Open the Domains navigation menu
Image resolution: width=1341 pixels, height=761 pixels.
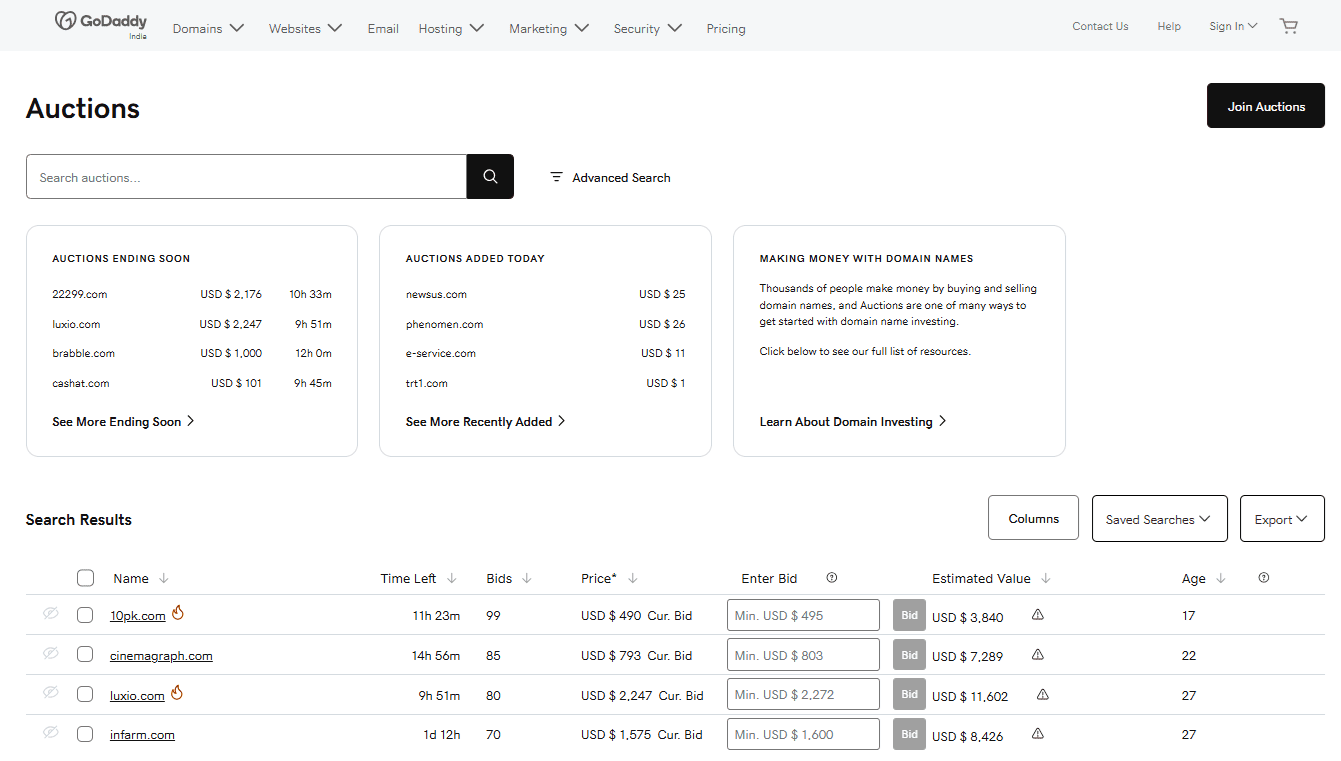point(208,29)
